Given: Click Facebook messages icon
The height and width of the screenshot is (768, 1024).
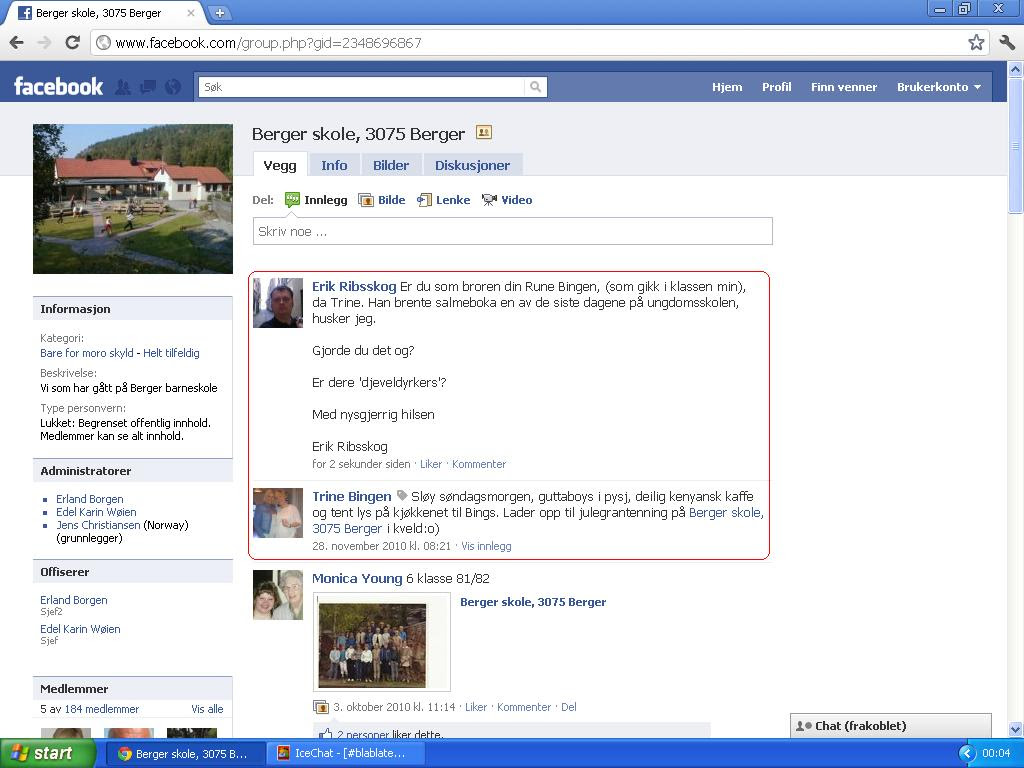Looking at the screenshot, I should (148, 87).
